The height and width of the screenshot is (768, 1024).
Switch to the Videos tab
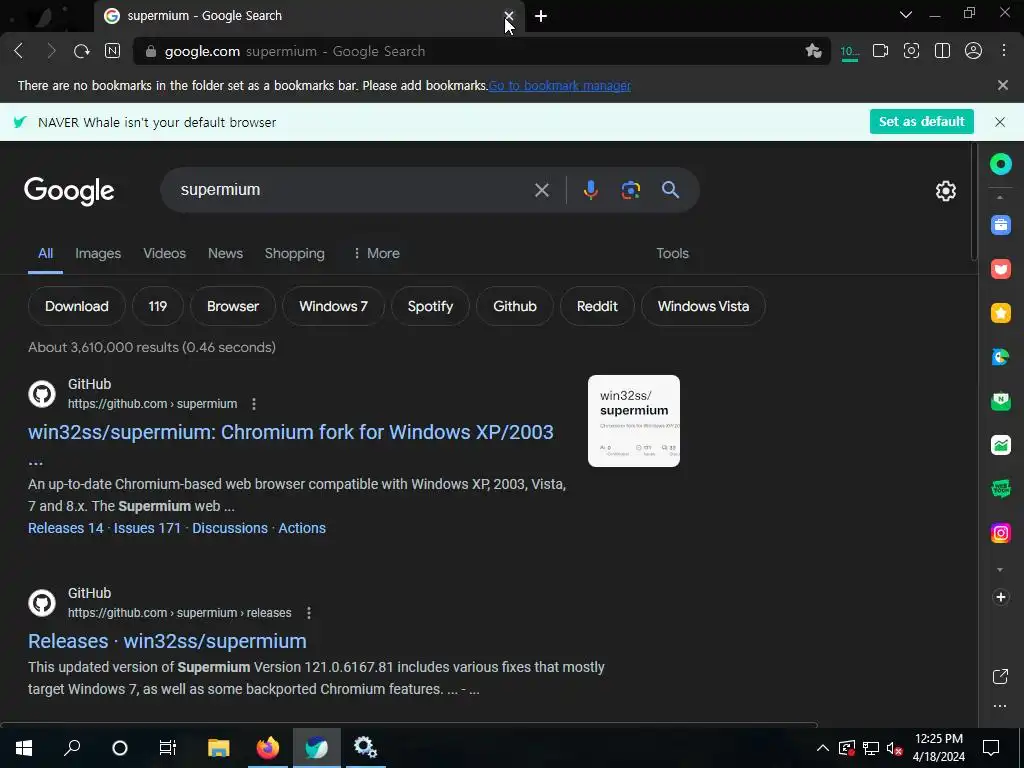tap(165, 253)
